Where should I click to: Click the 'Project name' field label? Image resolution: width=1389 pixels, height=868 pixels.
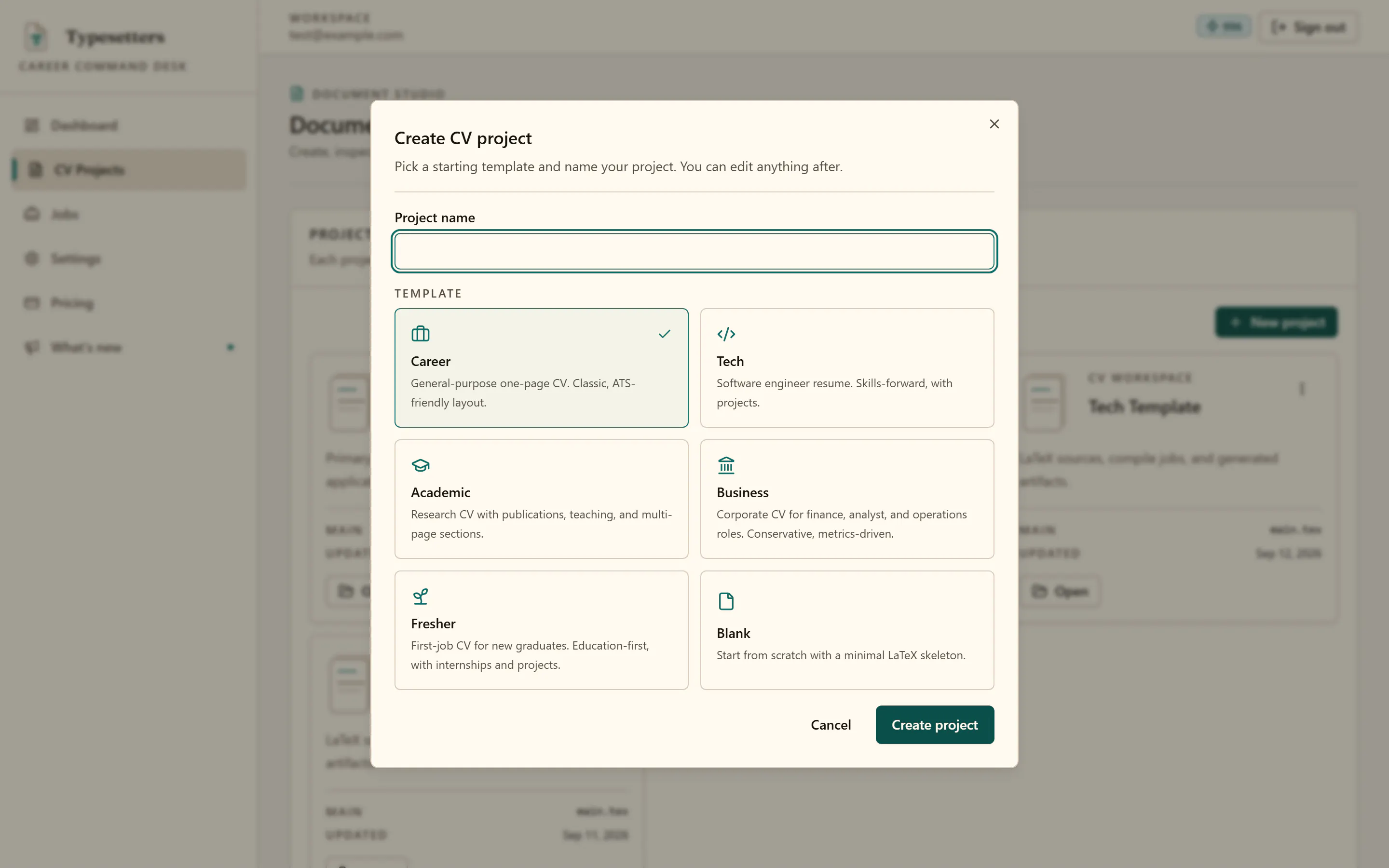(x=435, y=217)
